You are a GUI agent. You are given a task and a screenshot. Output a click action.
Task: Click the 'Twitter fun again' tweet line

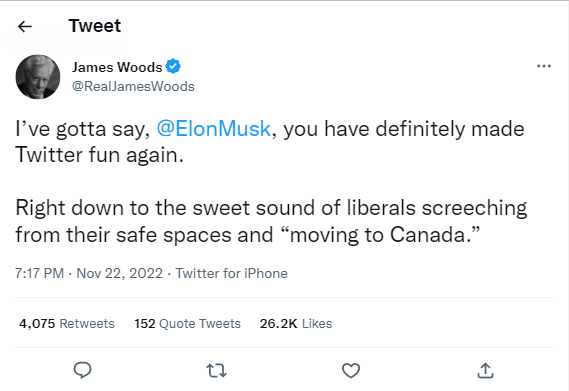tap(99, 155)
